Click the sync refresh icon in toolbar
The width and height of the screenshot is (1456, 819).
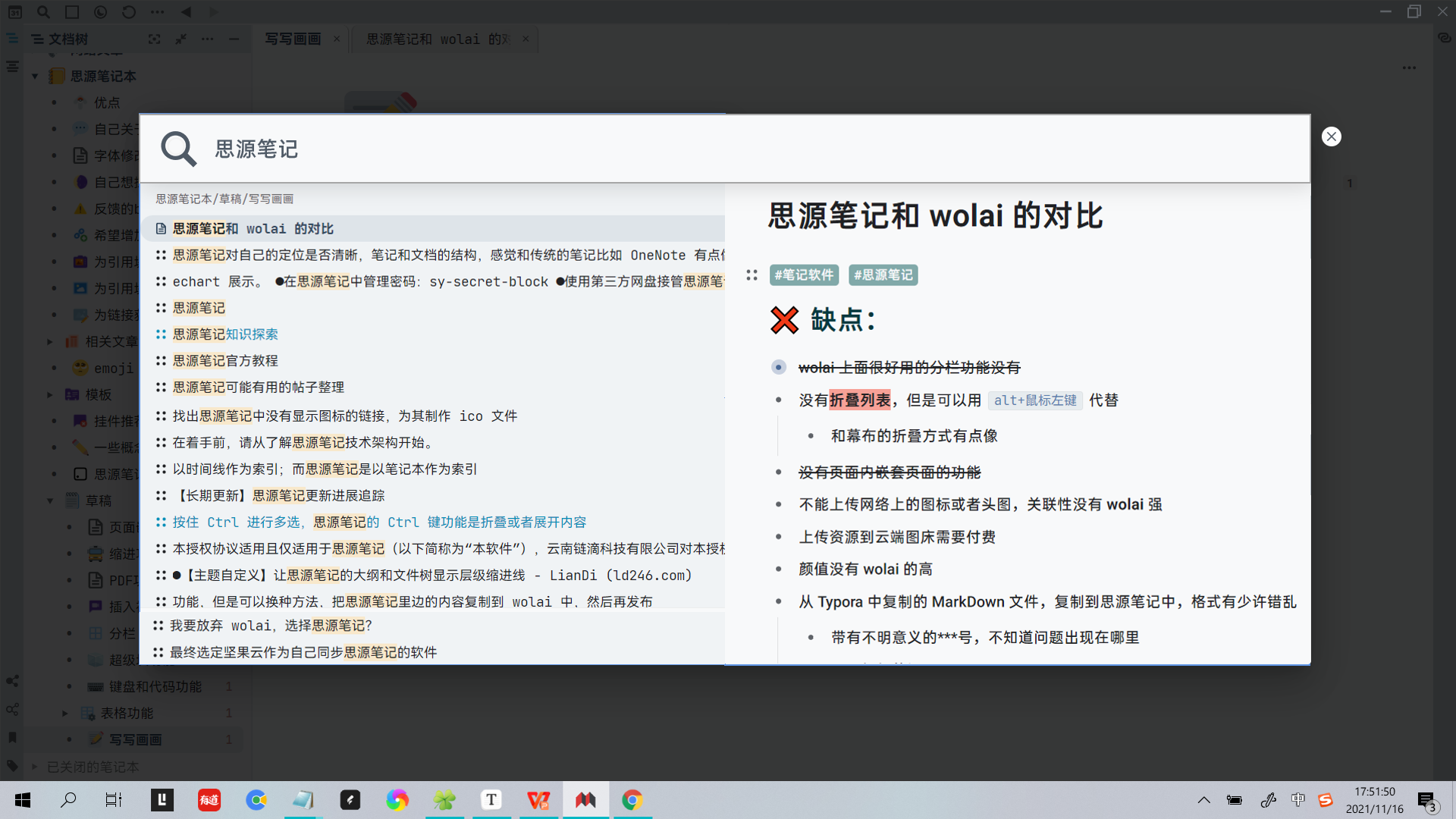(129, 12)
